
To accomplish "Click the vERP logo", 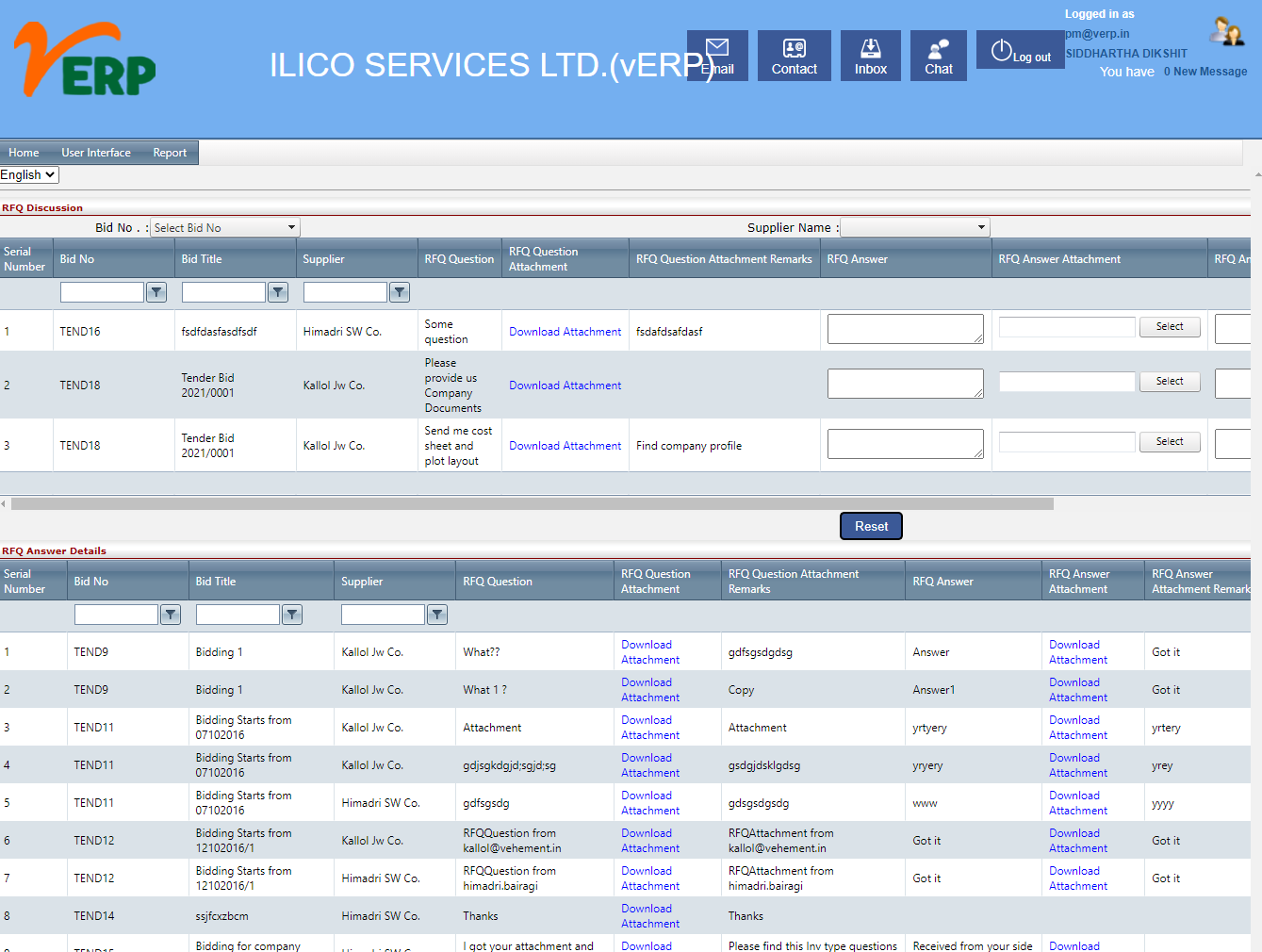I will click(x=85, y=59).
